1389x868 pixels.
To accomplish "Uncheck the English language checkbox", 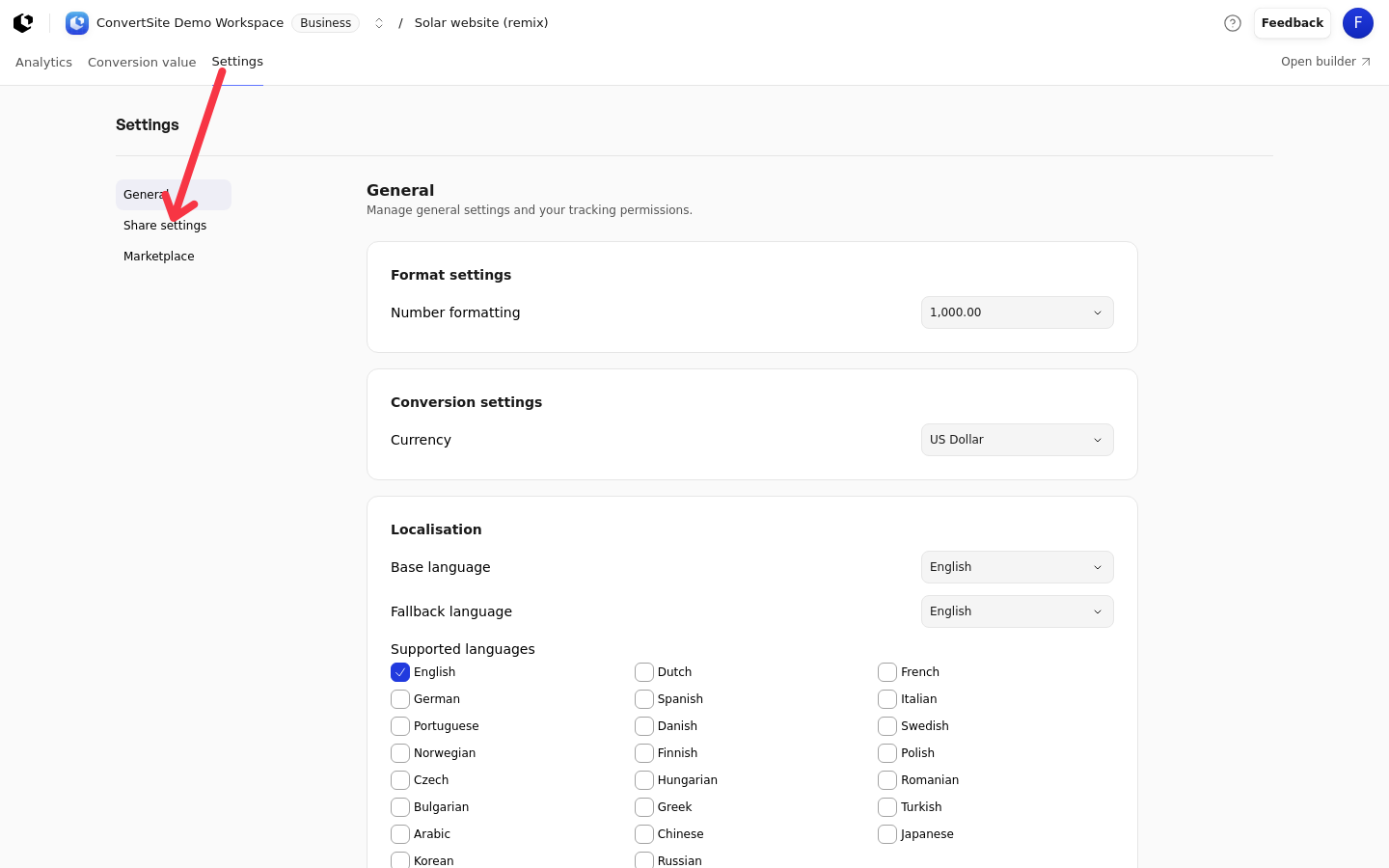I will (x=400, y=672).
